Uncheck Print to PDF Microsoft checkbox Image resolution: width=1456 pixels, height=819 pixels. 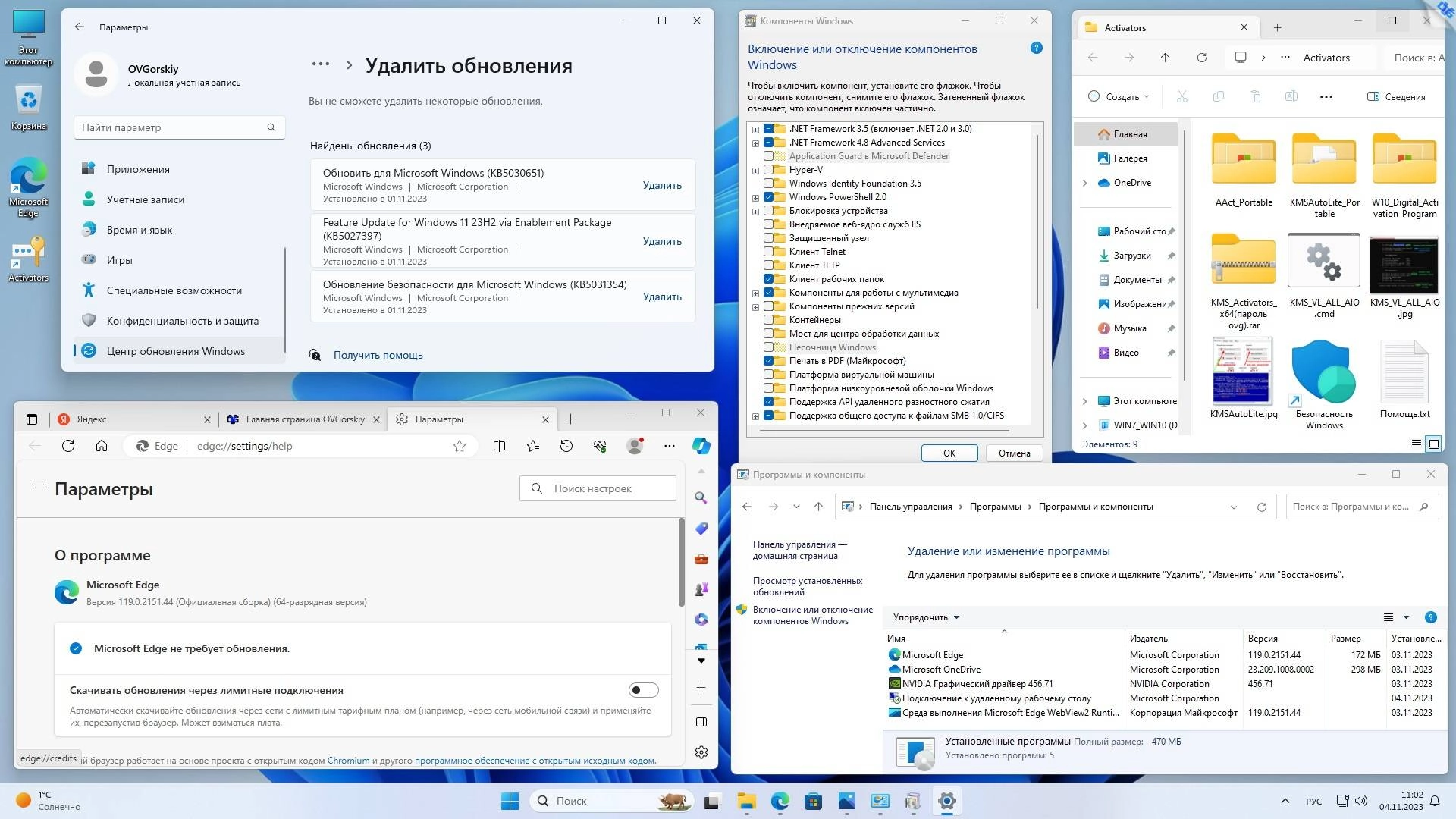768,361
